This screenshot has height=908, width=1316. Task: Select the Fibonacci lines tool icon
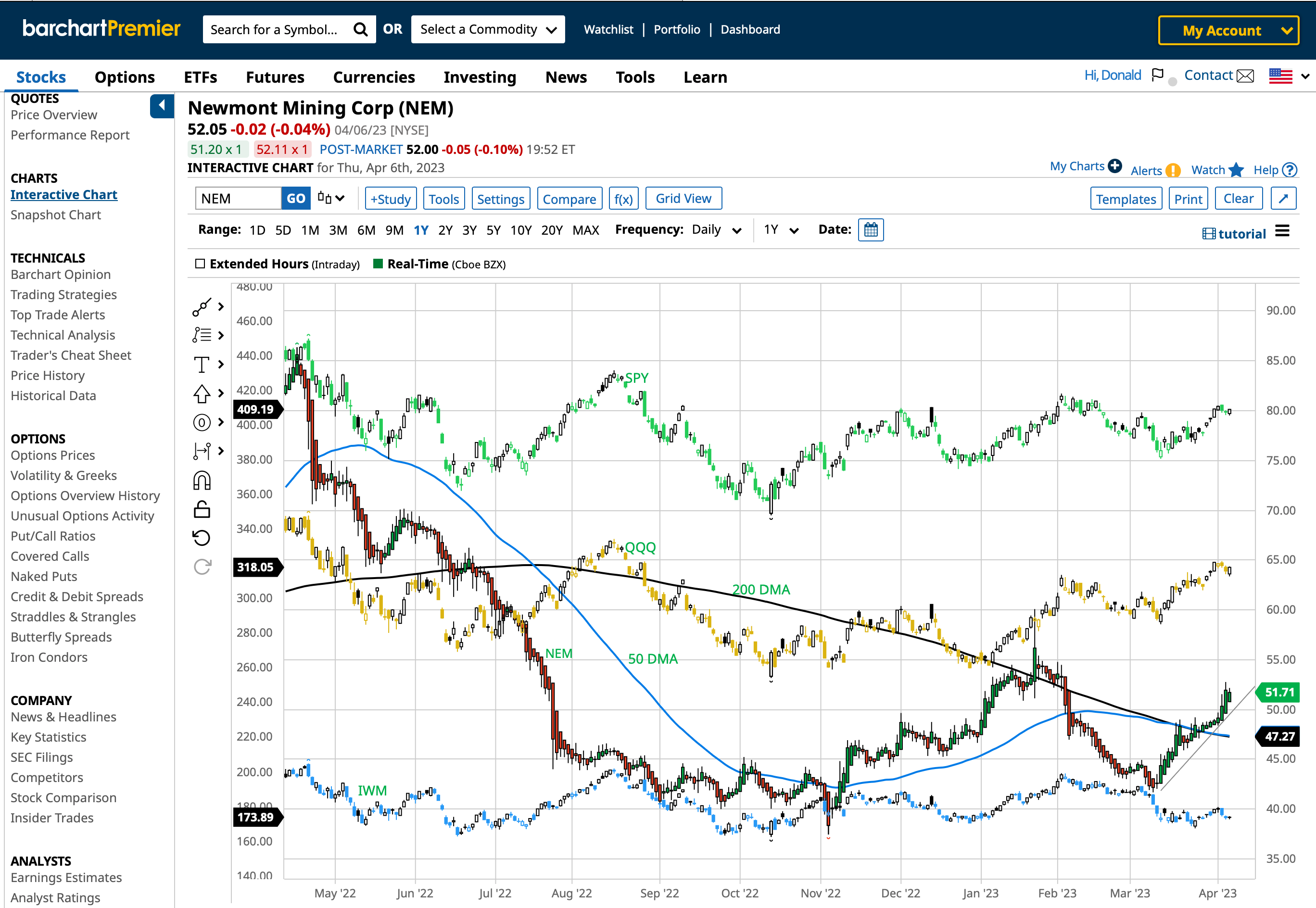pyautogui.click(x=202, y=335)
